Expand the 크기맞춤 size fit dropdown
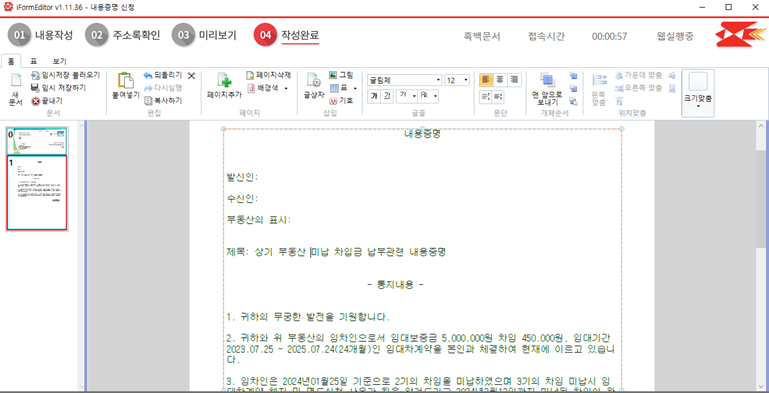 click(x=698, y=93)
